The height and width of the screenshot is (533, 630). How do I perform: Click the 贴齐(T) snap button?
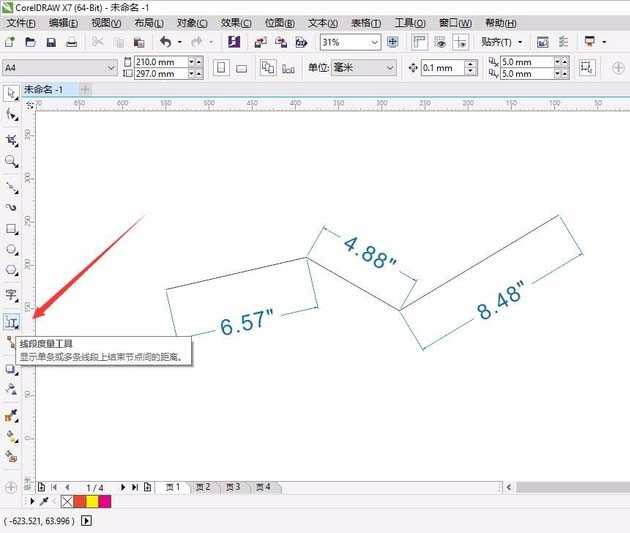(502, 42)
